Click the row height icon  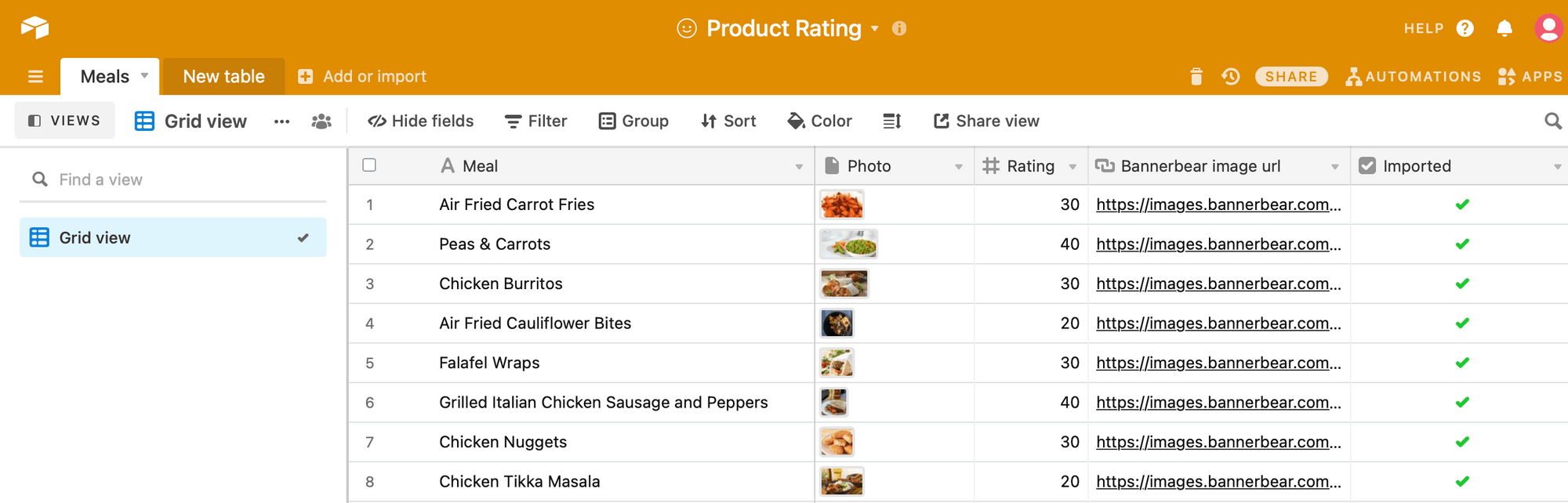(x=892, y=121)
